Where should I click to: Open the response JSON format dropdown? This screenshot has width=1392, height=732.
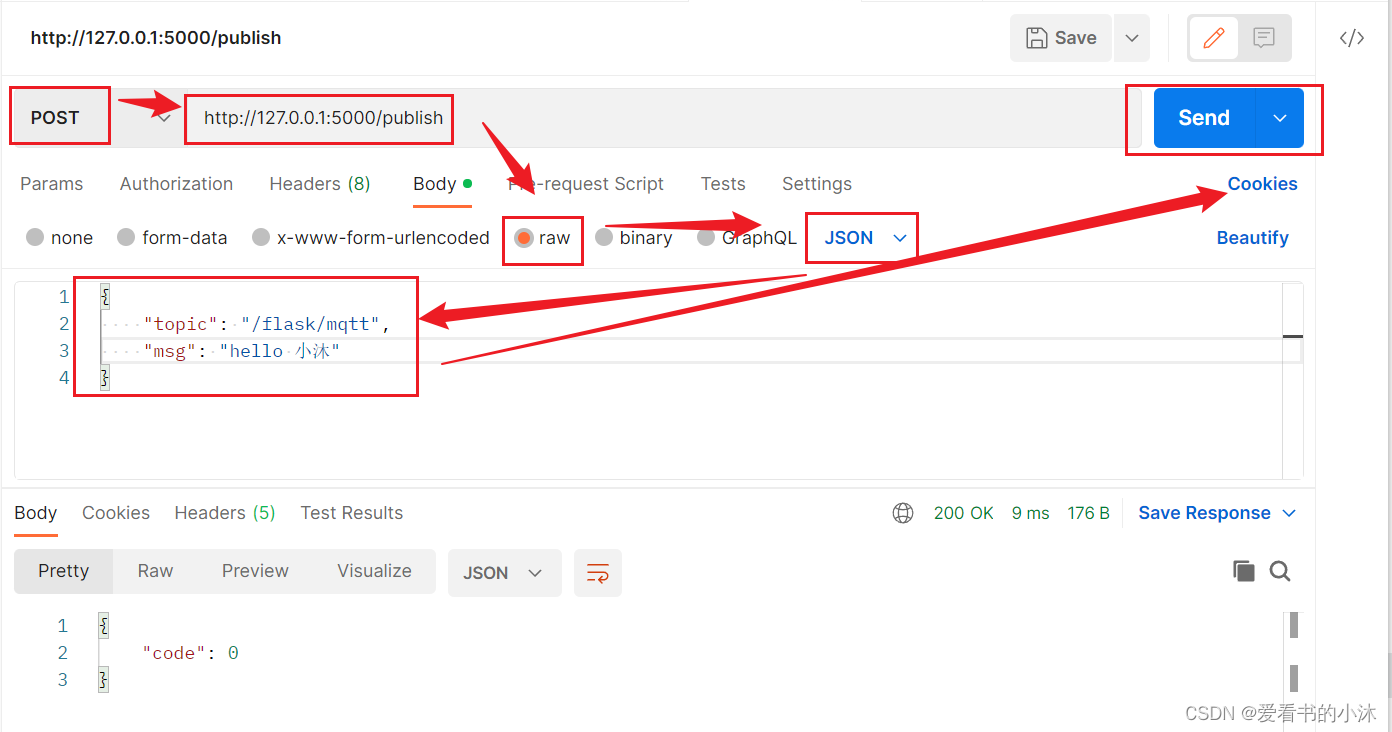504,573
